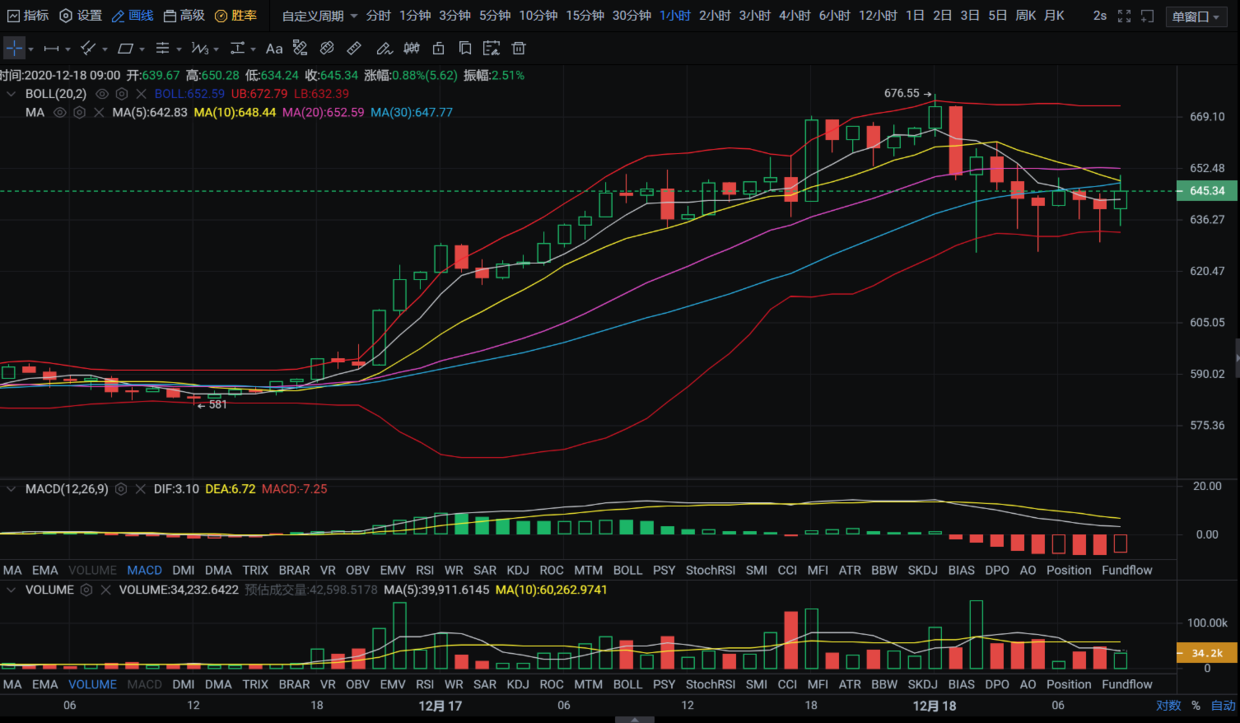The width and height of the screenshot is (1240, 723).
Task: Toggle BOLL indicator visibility eye
Action: [102, 94]
